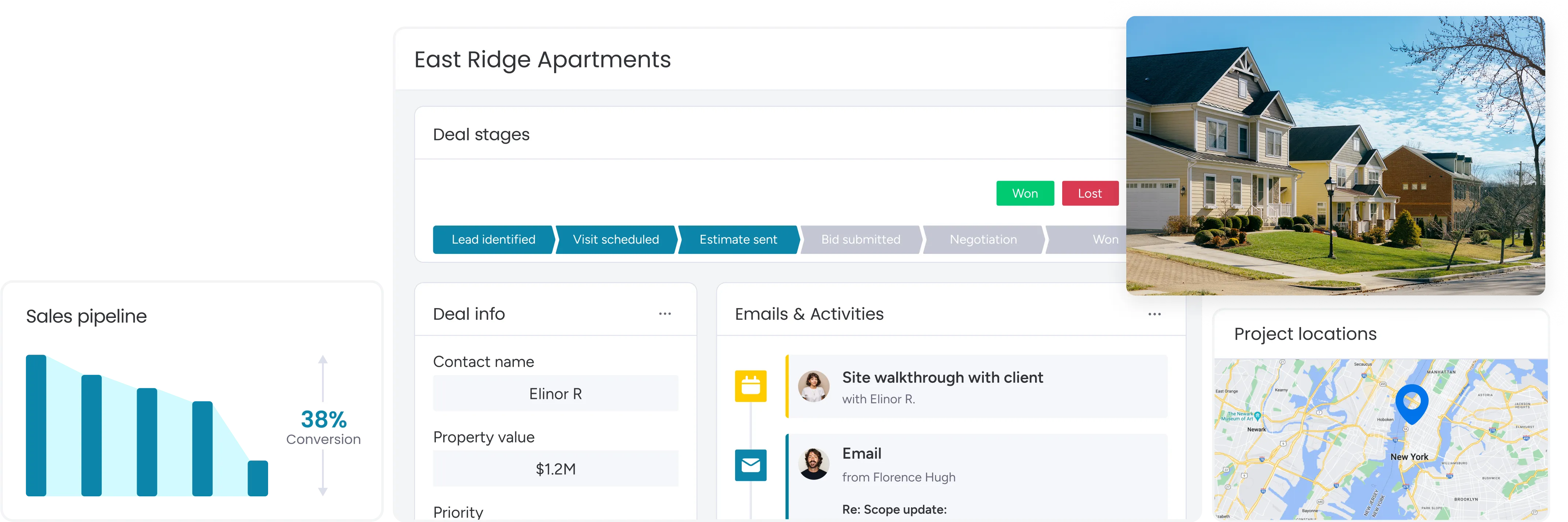Mark deal as Lost with red button
The width and height of the screenshot is (1568, 522).
pyautogui.click(x=1090, y=193)
